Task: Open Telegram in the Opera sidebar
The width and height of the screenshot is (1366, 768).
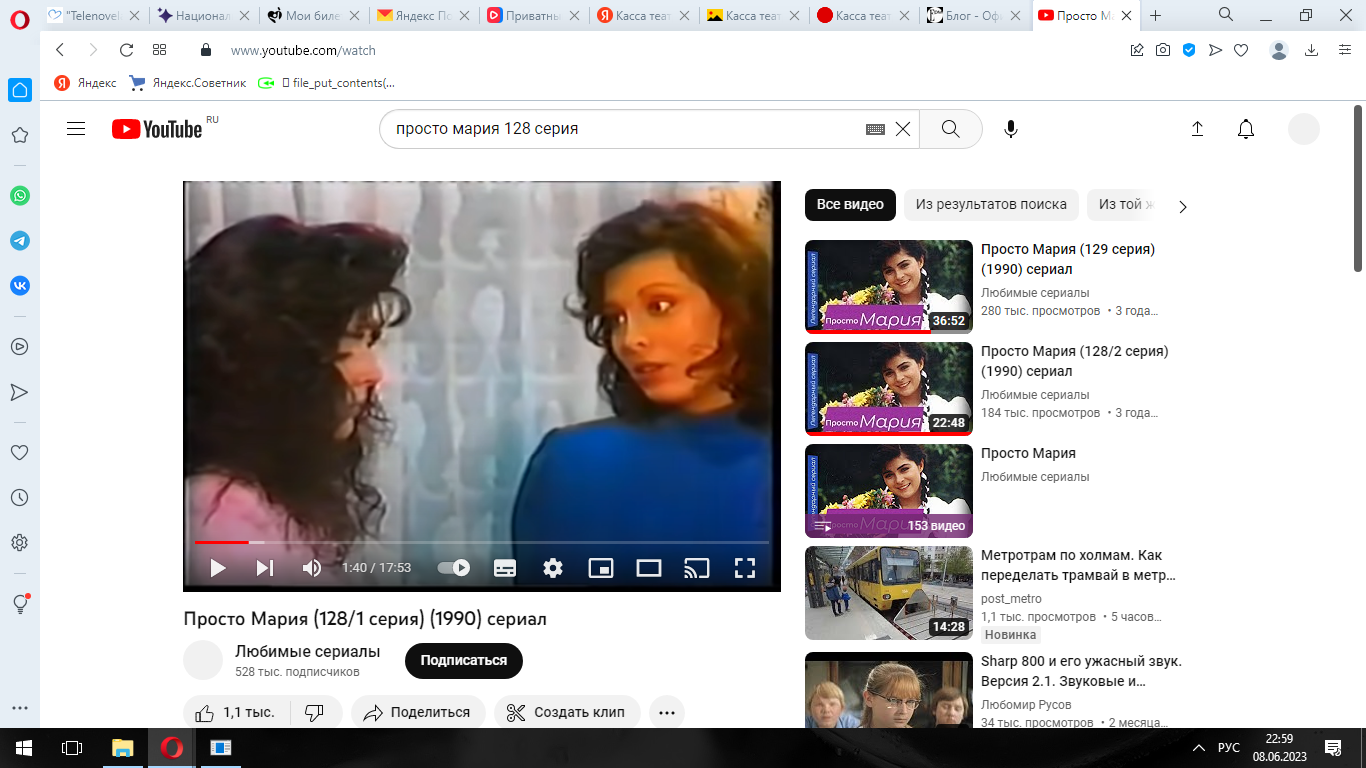Action: [x=20, y=241]
